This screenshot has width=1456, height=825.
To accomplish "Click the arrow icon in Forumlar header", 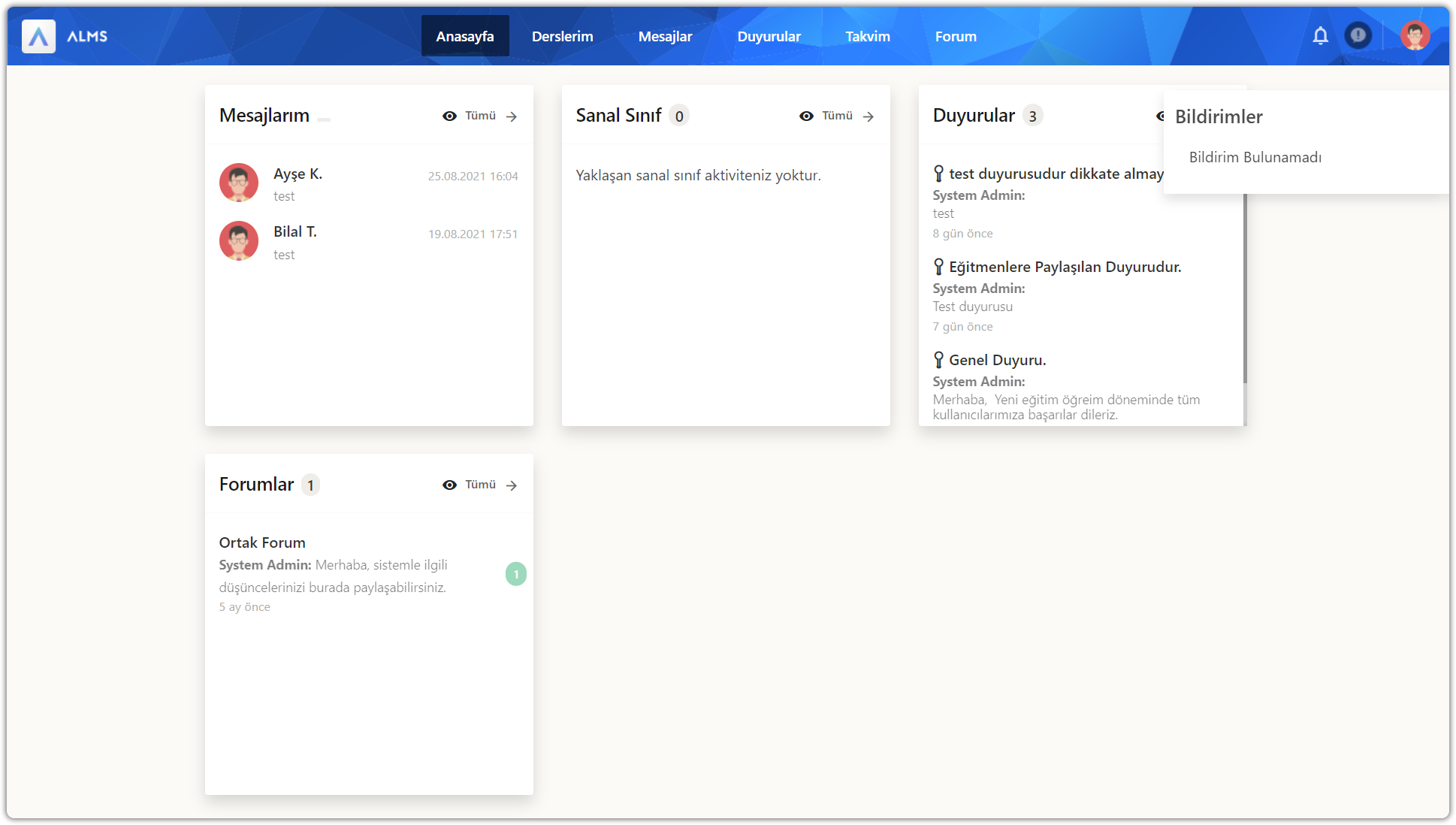I will pos(512,485).
